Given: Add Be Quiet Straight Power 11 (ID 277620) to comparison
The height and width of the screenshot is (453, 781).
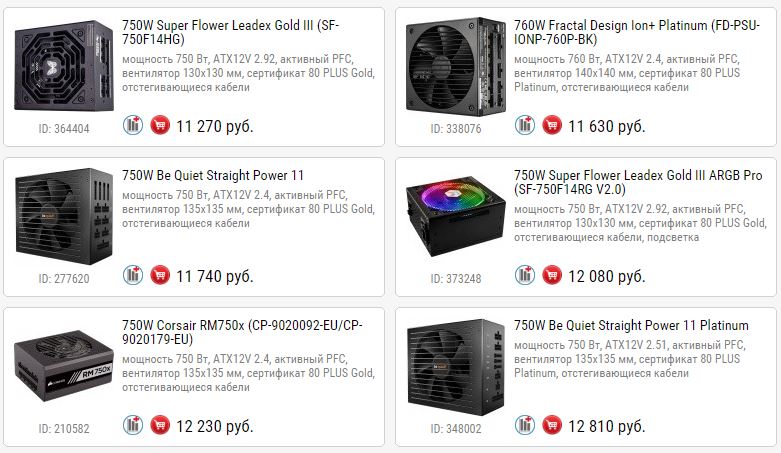Looking at the screenshot, I should pos(133,275).
